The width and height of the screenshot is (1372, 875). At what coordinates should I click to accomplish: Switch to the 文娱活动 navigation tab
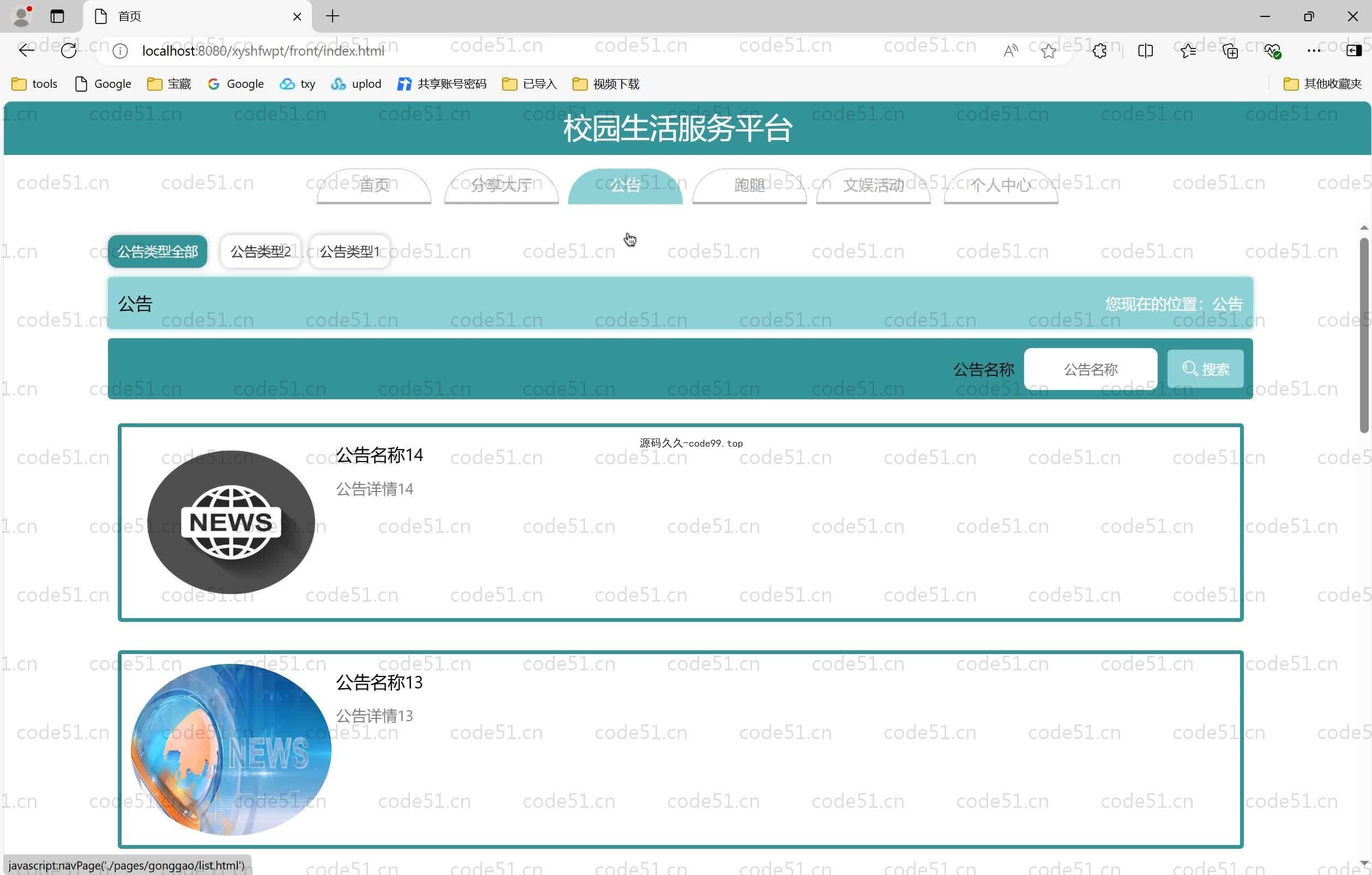point(874,185)
